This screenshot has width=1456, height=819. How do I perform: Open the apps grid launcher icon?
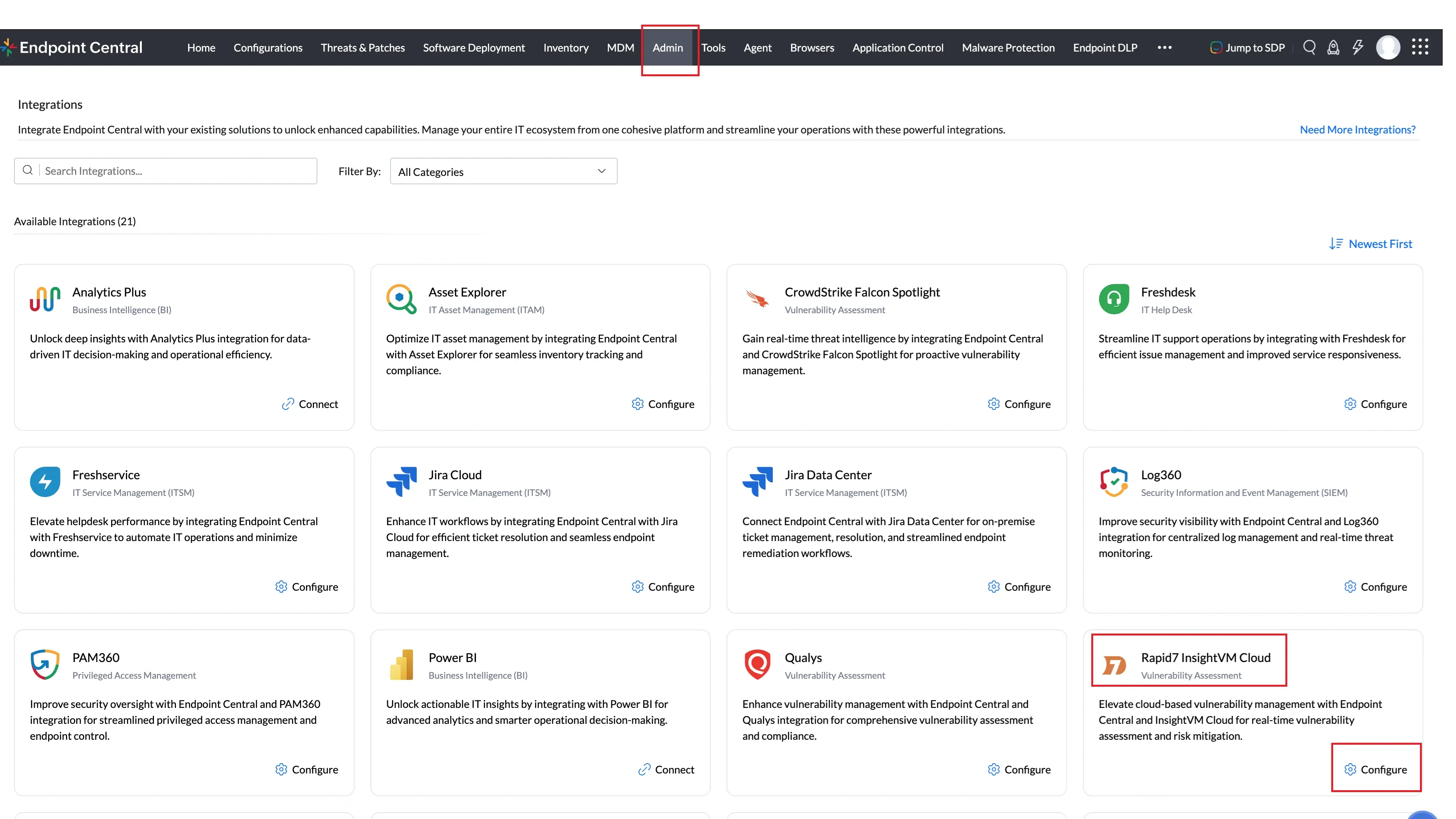(x=1420, y=47)
